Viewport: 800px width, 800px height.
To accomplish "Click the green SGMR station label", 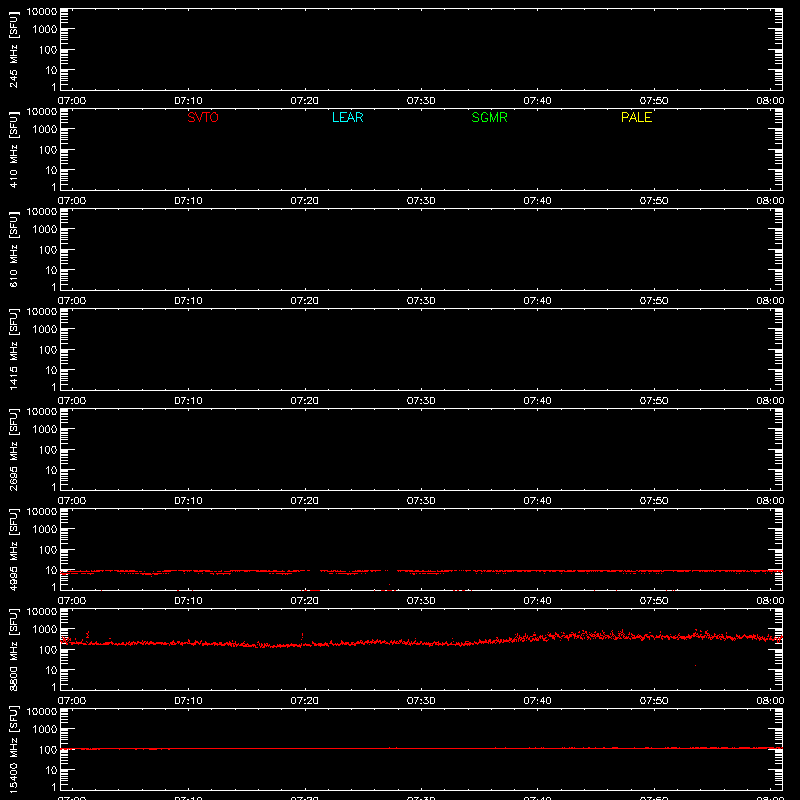I will pos(489,117).
